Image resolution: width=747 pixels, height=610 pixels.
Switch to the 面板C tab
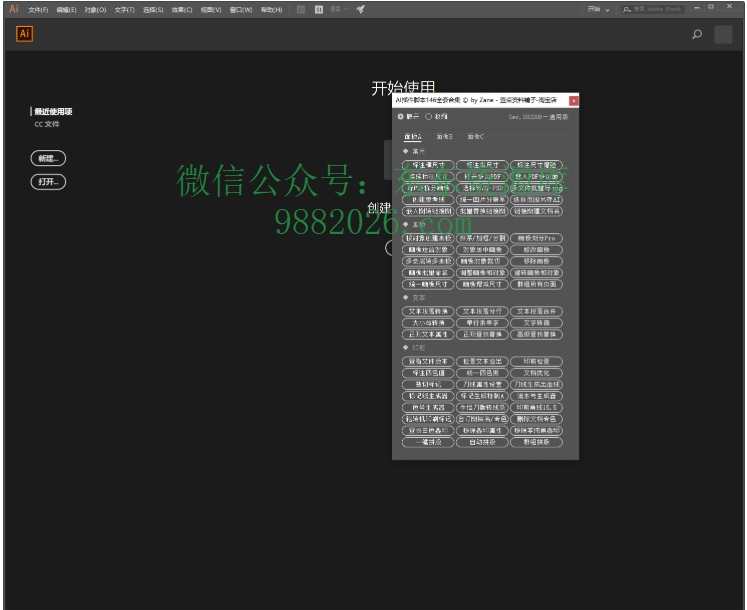pyautogui.click(x=475, y=136)
